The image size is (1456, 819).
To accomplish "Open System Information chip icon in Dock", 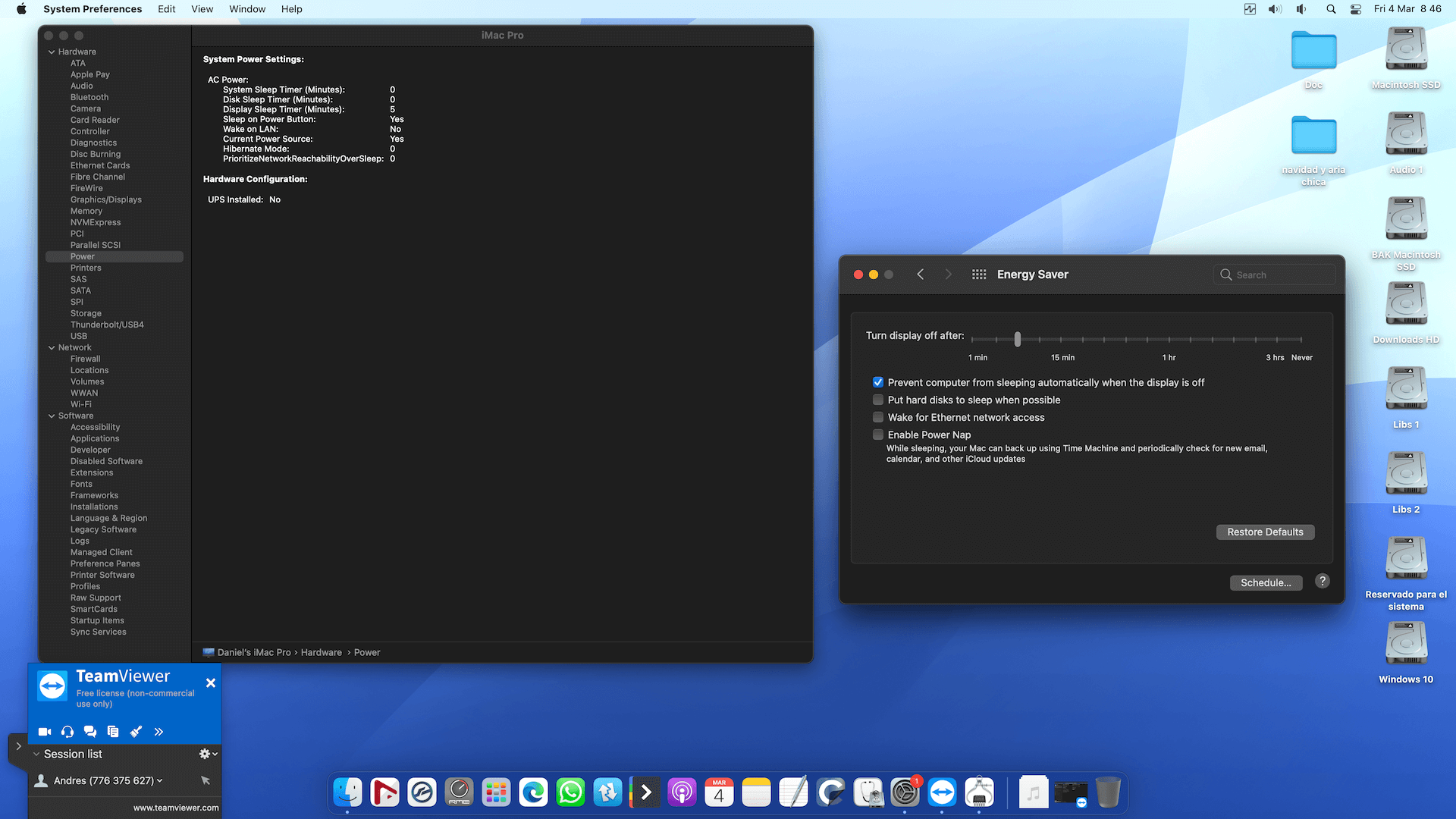I will click(979, 792).
